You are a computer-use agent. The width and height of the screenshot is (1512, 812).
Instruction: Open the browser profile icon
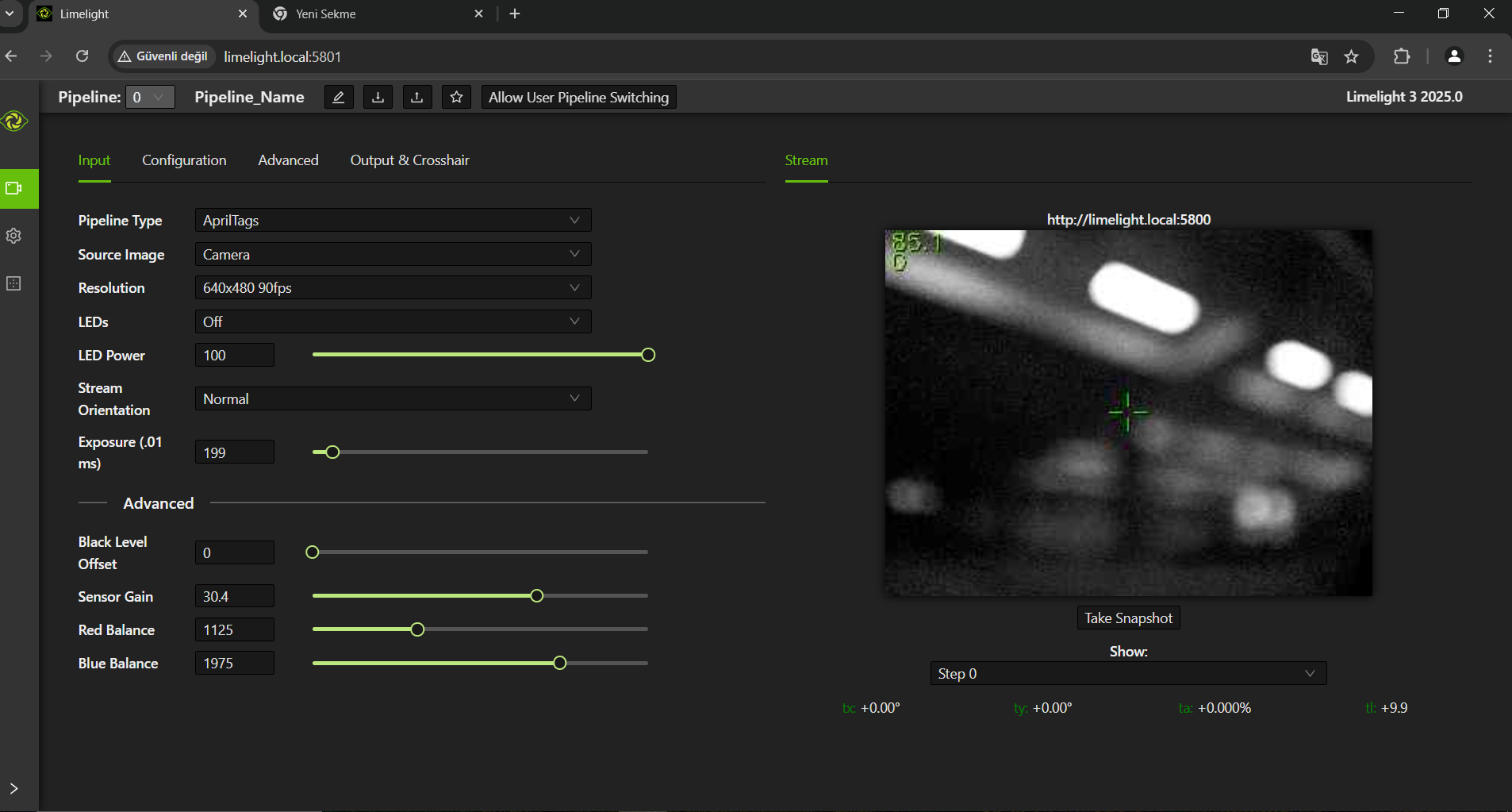(1454, 56)
